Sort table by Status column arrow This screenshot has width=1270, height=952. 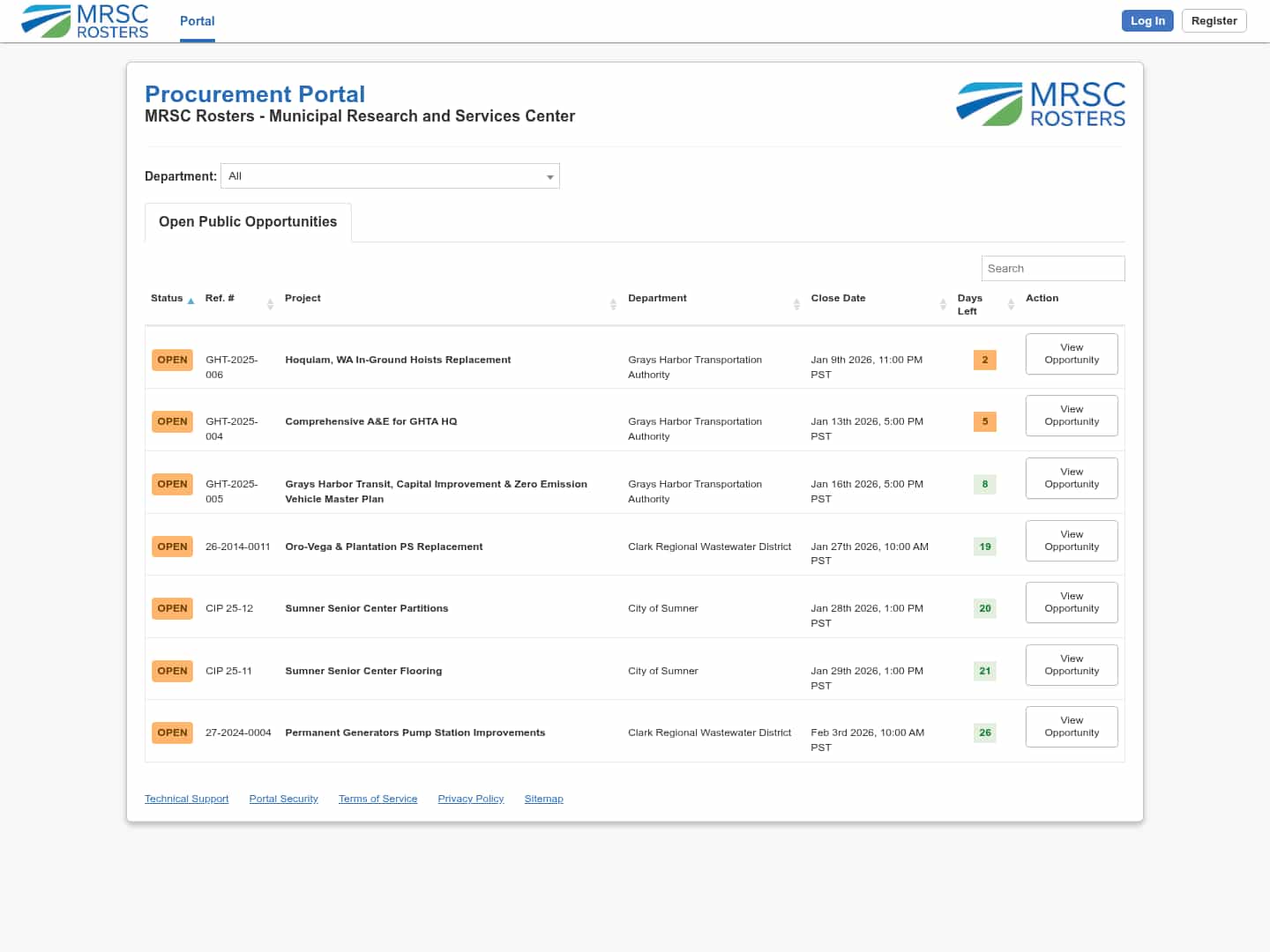click(x=190, y=301)
